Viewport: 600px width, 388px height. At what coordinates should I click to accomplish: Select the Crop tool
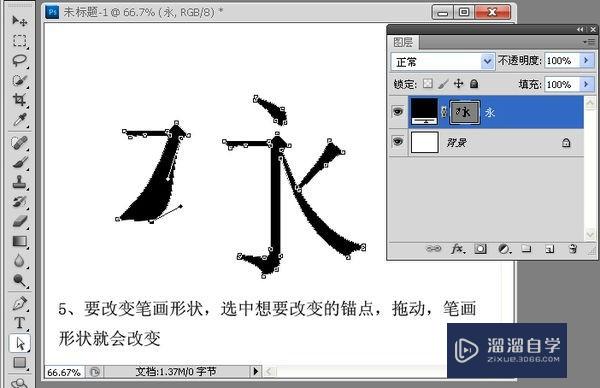[x=20, y=100]
